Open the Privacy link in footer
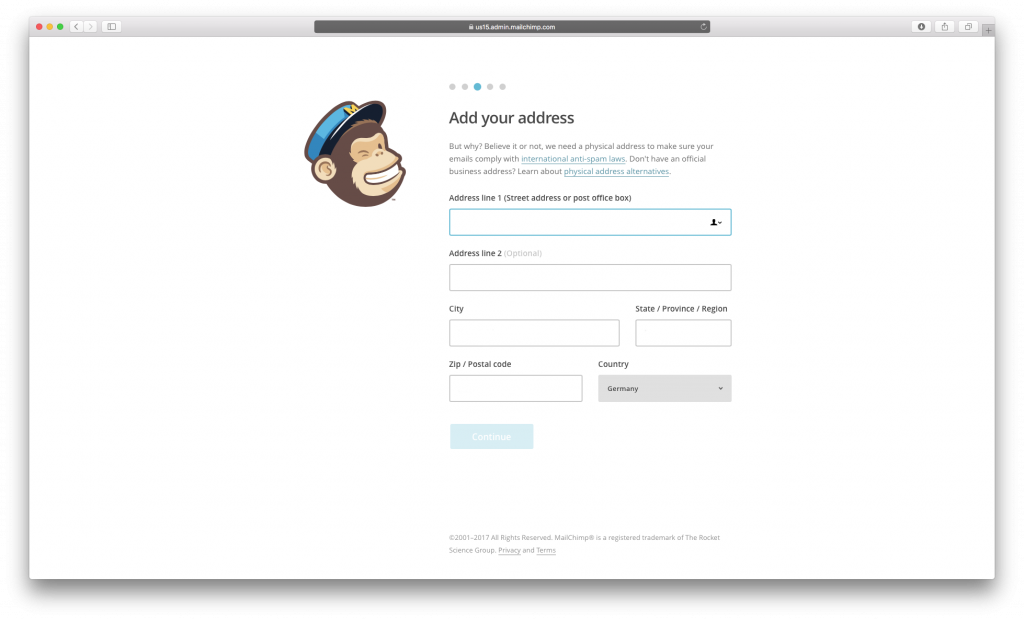Screen dimensions: 1024x621 [509, 550]
